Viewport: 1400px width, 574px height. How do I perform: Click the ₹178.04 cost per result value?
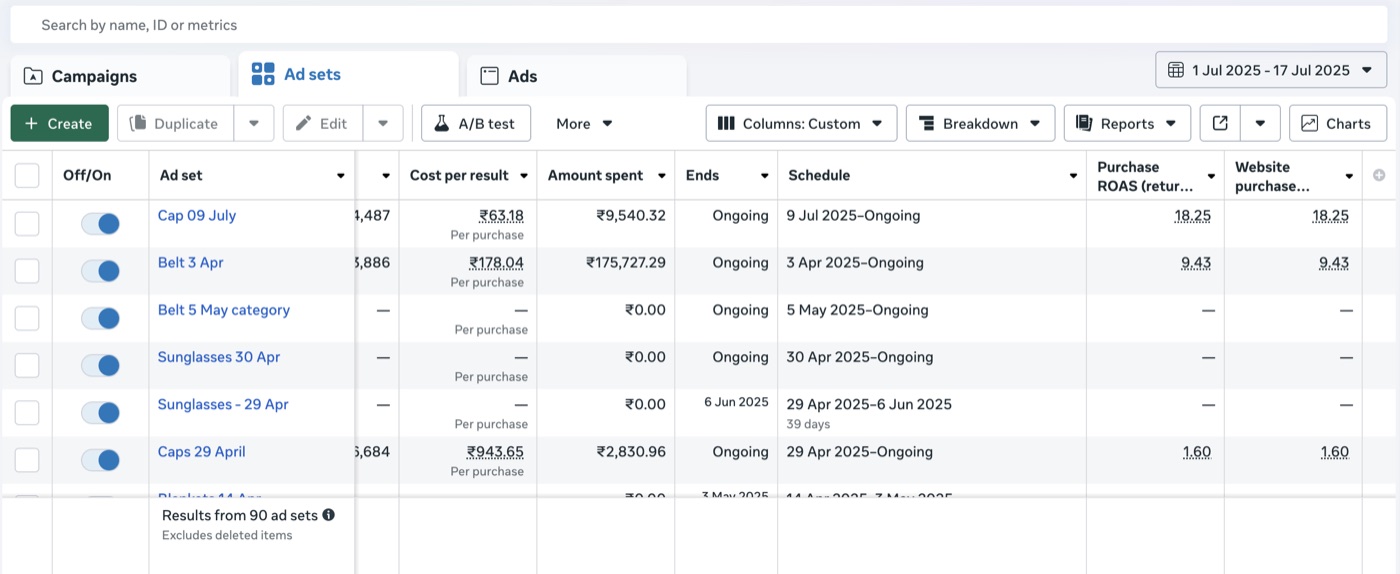497,262
